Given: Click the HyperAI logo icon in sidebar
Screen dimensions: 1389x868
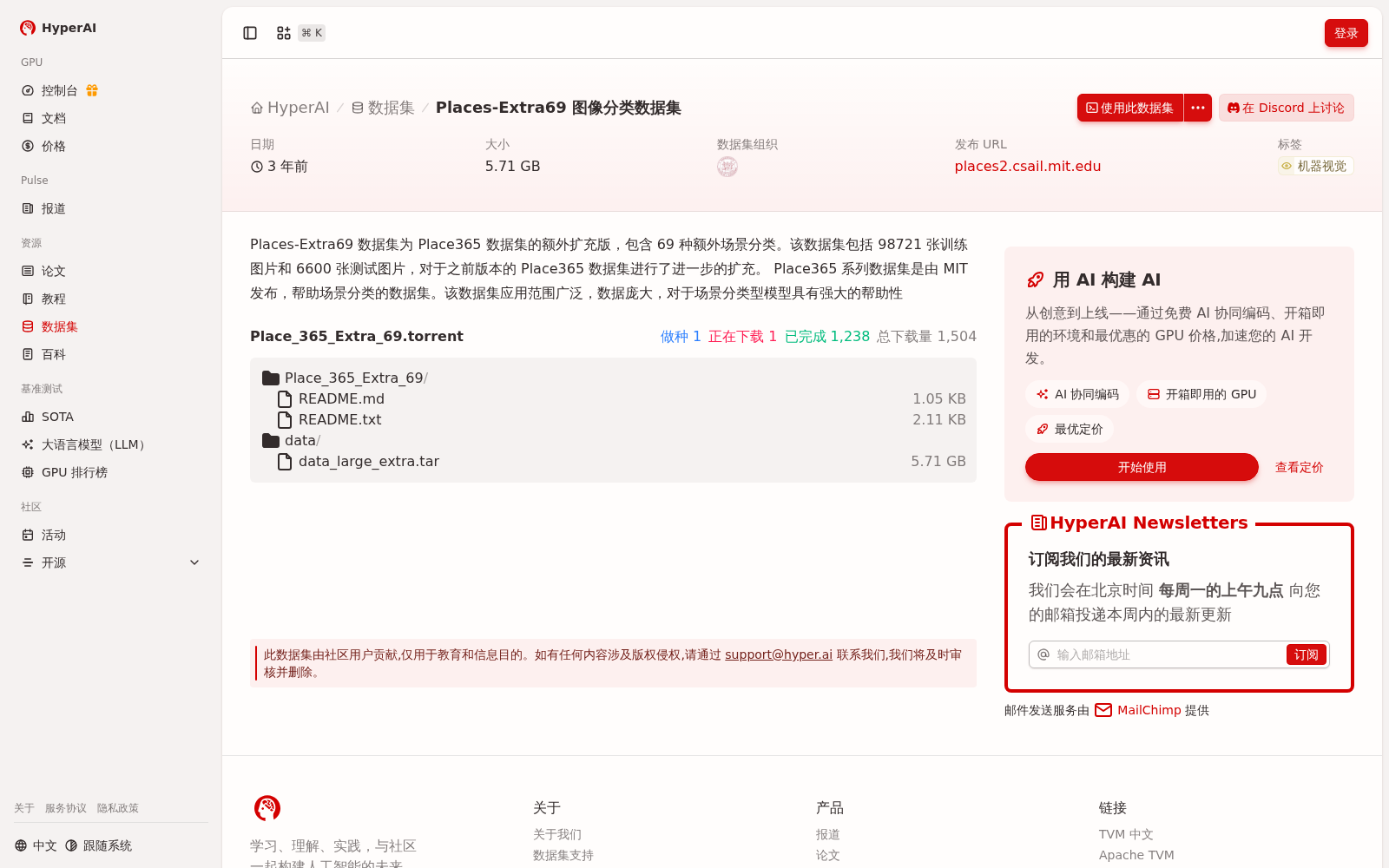Looking at the screenshot, I should (x=28, y=28).
